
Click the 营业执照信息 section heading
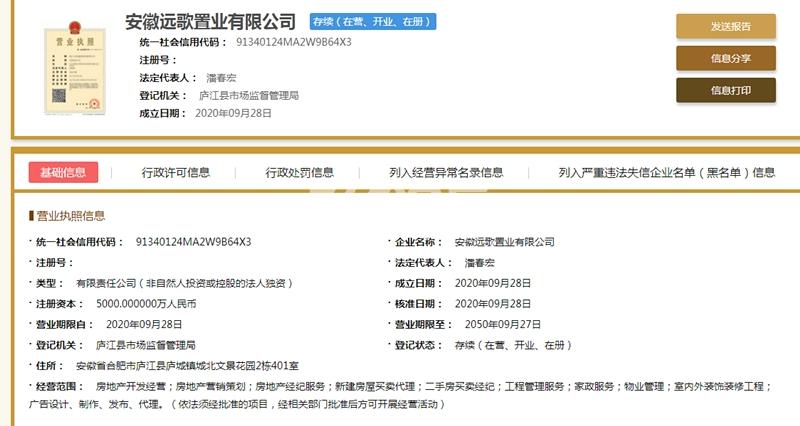[71, 216]
